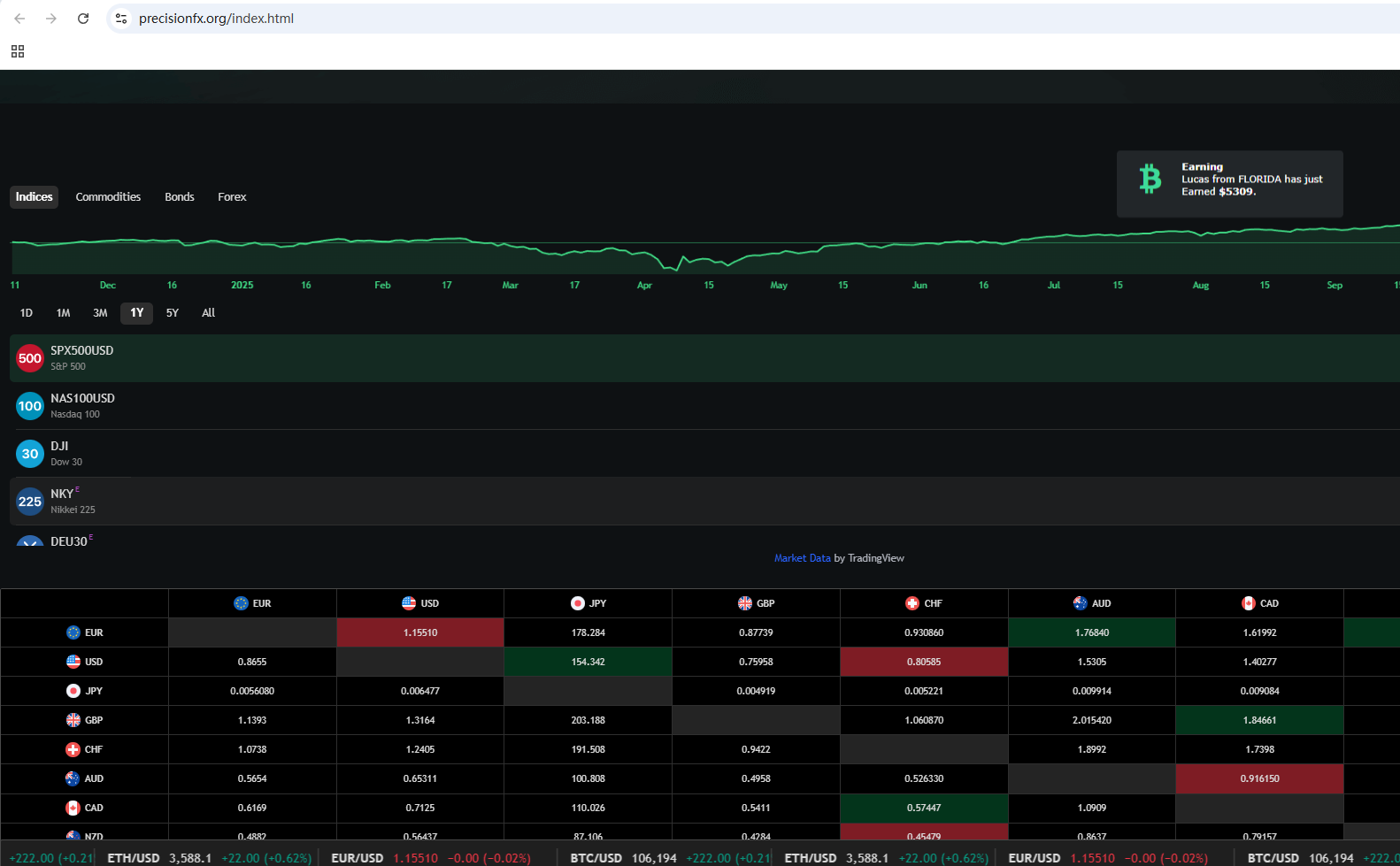Click the Dow 30 icon

(x=30, y=454)
